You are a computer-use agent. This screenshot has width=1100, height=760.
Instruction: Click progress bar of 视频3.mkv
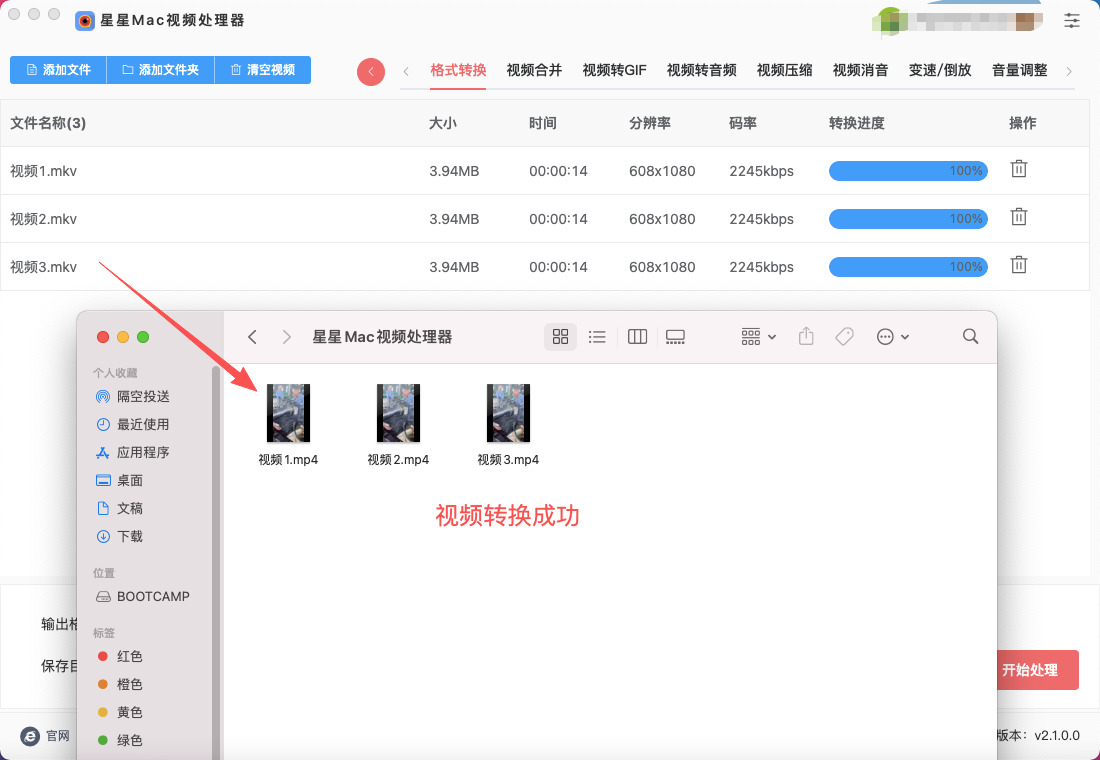point(908,267)
